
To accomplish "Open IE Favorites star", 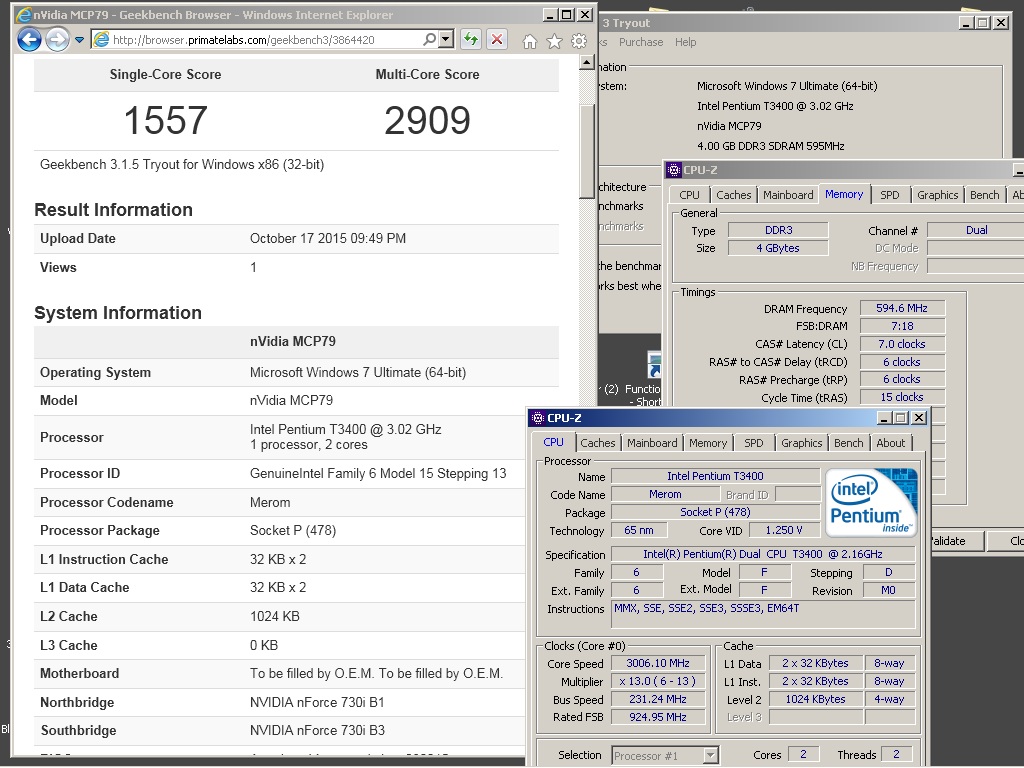I will (554, 42).
